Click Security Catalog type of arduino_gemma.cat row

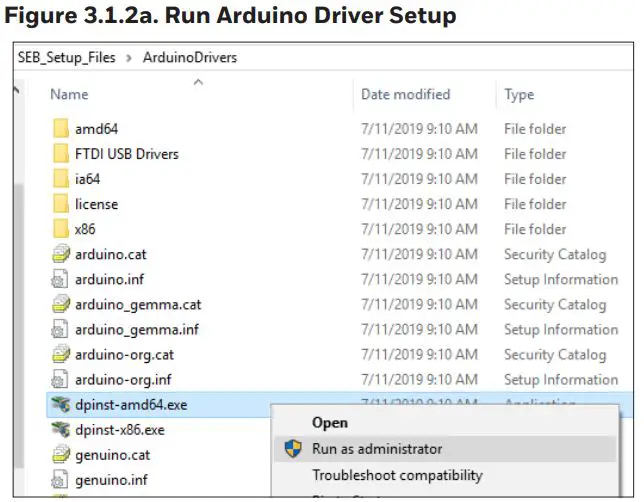(x=555, y=305)
